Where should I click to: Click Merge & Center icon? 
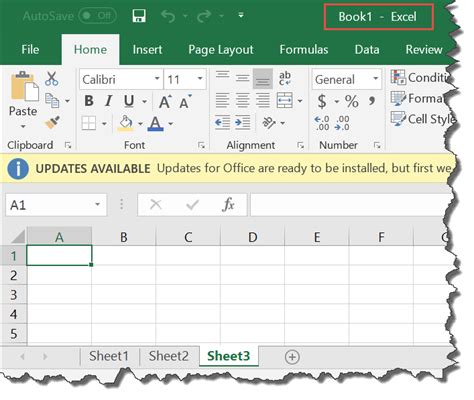pyautogui.click(x=284, y=100)
